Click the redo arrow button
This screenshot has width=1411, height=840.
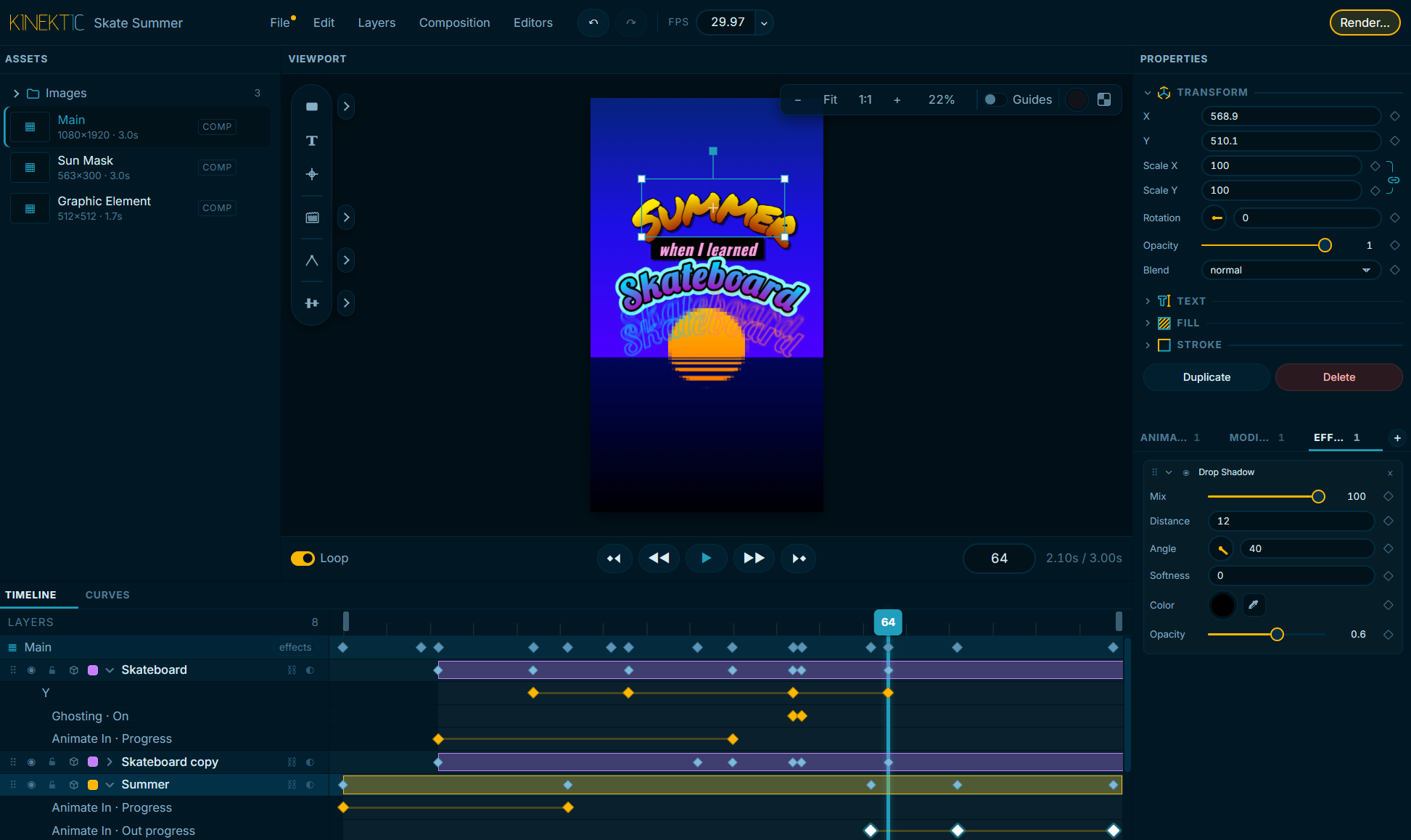(x=631, y=22)
